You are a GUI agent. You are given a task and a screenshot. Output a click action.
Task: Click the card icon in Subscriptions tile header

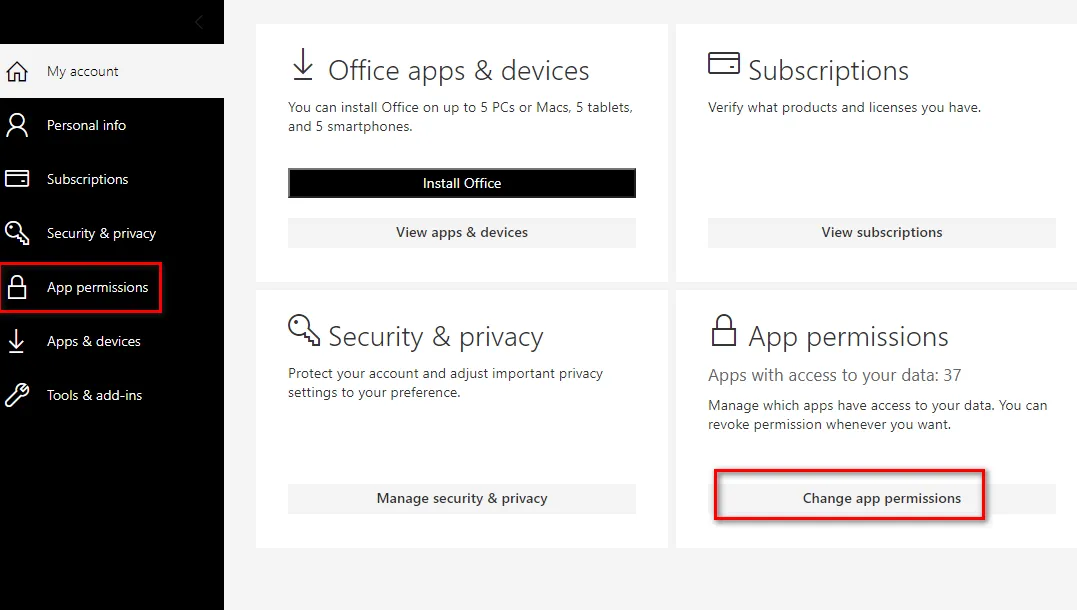723,64
